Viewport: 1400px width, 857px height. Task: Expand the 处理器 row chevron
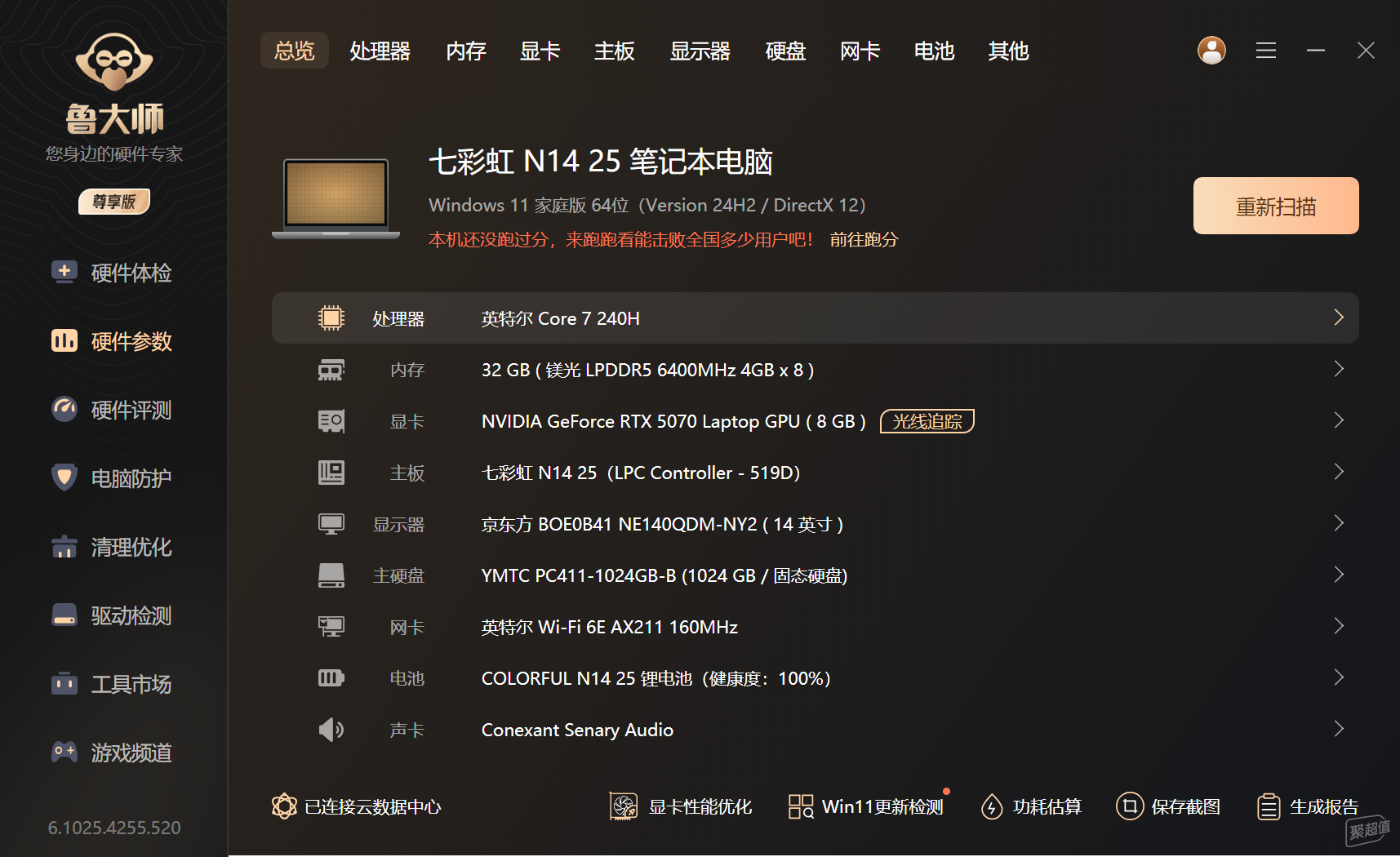pyautogui.click(x=1339, y=317)
